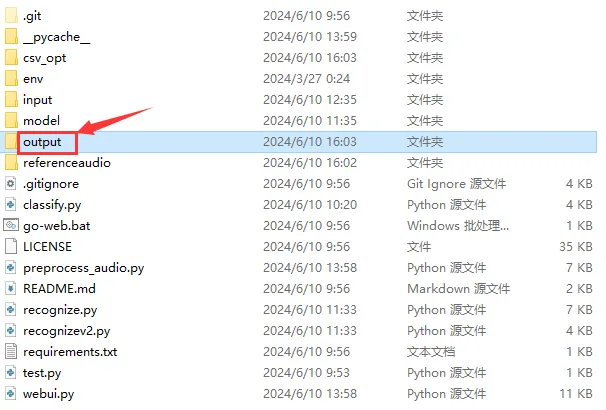Click the '文本文档' type cell

tap(431, 352)
